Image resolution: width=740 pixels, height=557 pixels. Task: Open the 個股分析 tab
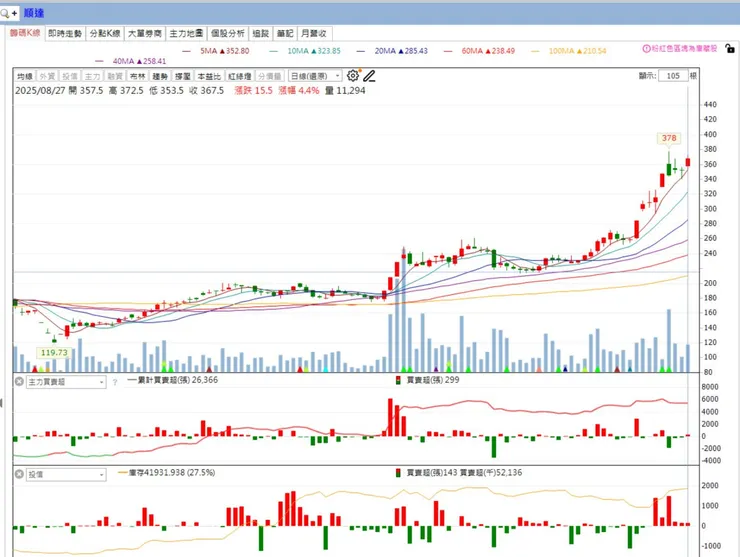click(x=228, y=33)
